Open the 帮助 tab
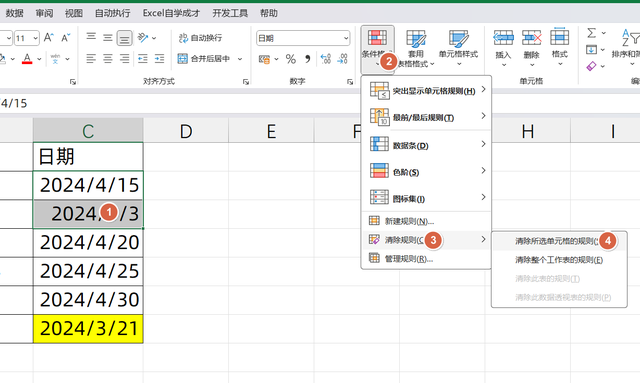The image size is (640, 383). (x=269, y=13)
